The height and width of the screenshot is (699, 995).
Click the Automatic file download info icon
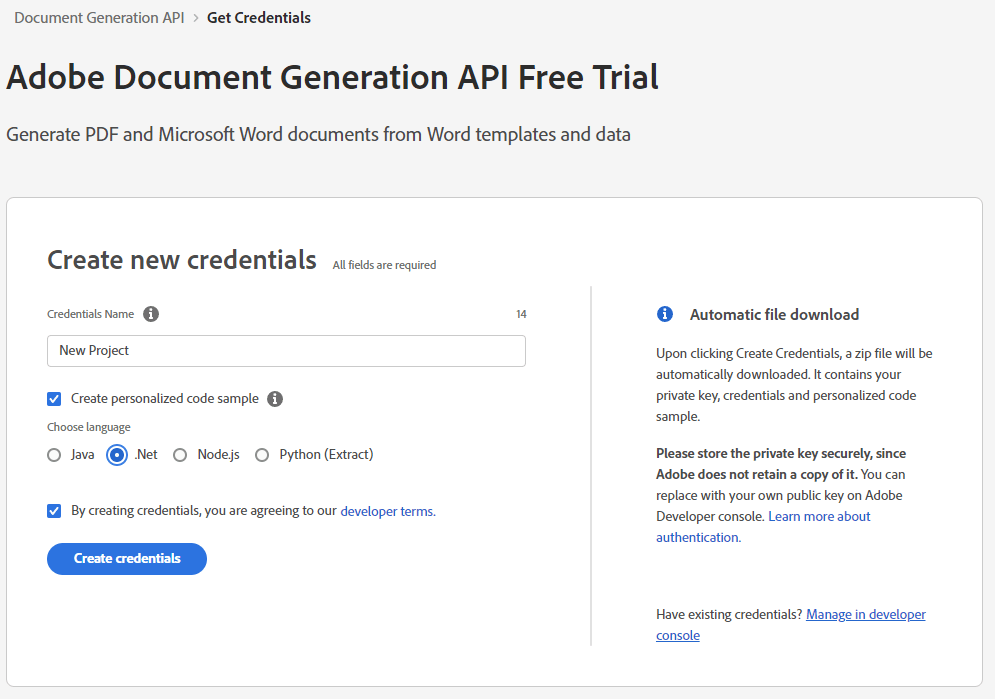(x=664, y=314)
